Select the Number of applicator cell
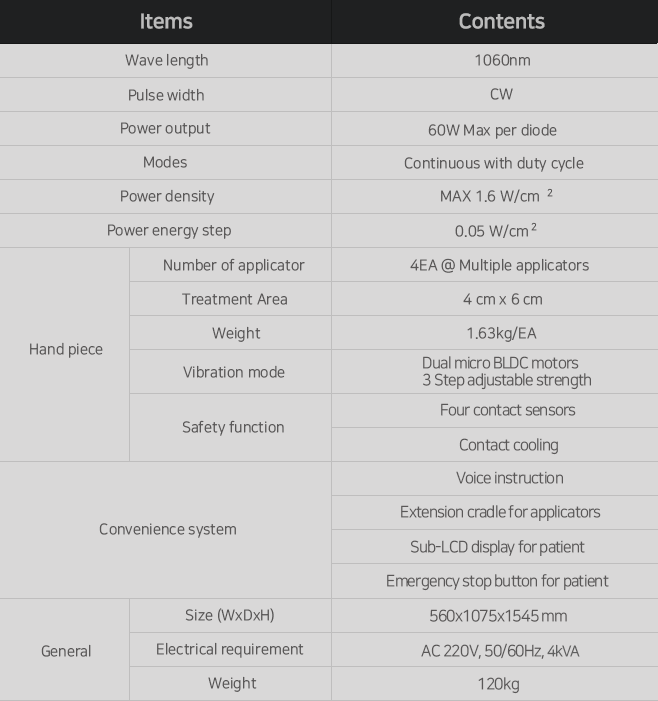This screenshot has width=658, height=701. pyautogui.click(x=230, y=265)
